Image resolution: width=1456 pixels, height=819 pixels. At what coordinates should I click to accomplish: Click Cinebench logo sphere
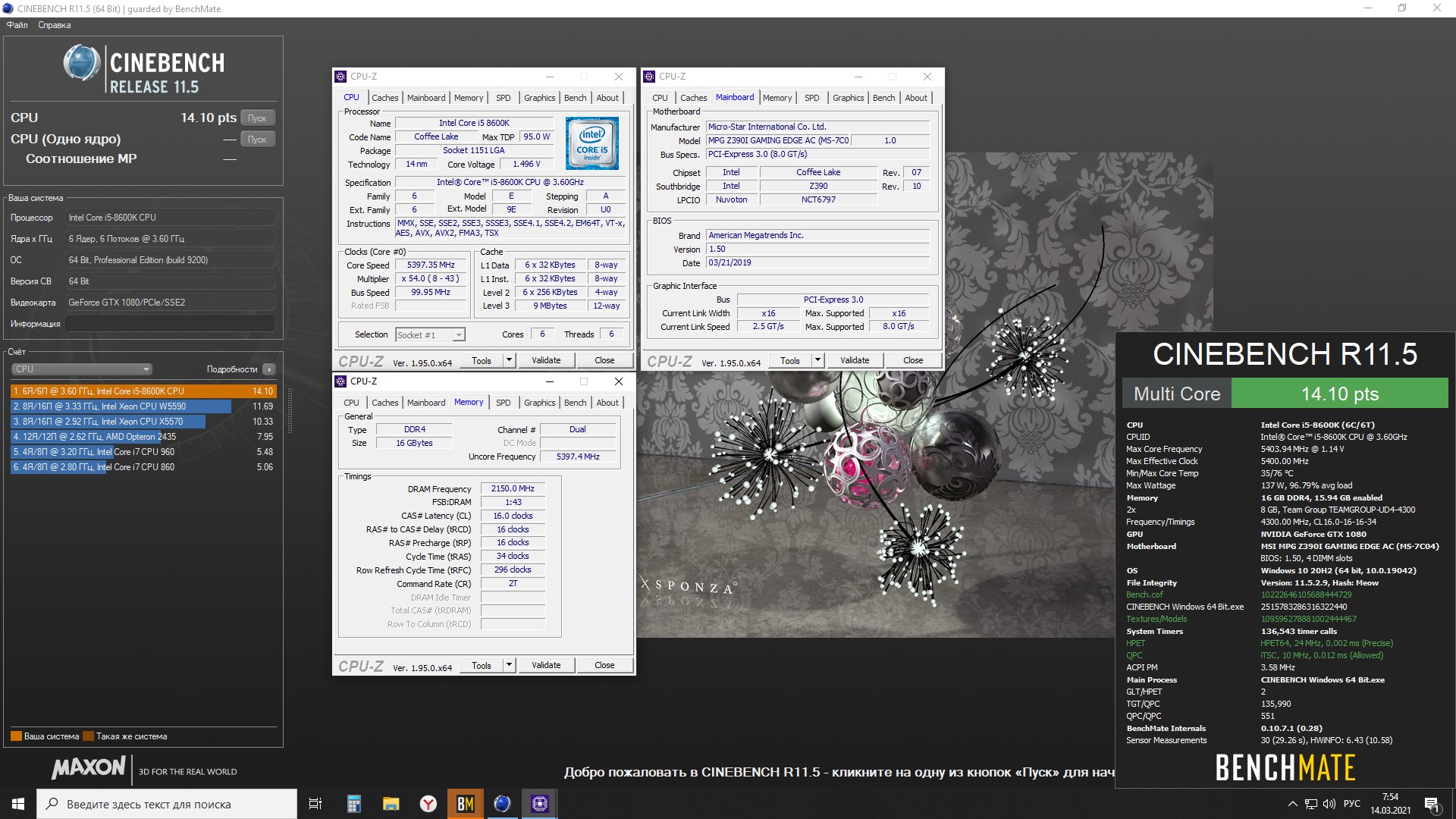click(x=82, y=63)
